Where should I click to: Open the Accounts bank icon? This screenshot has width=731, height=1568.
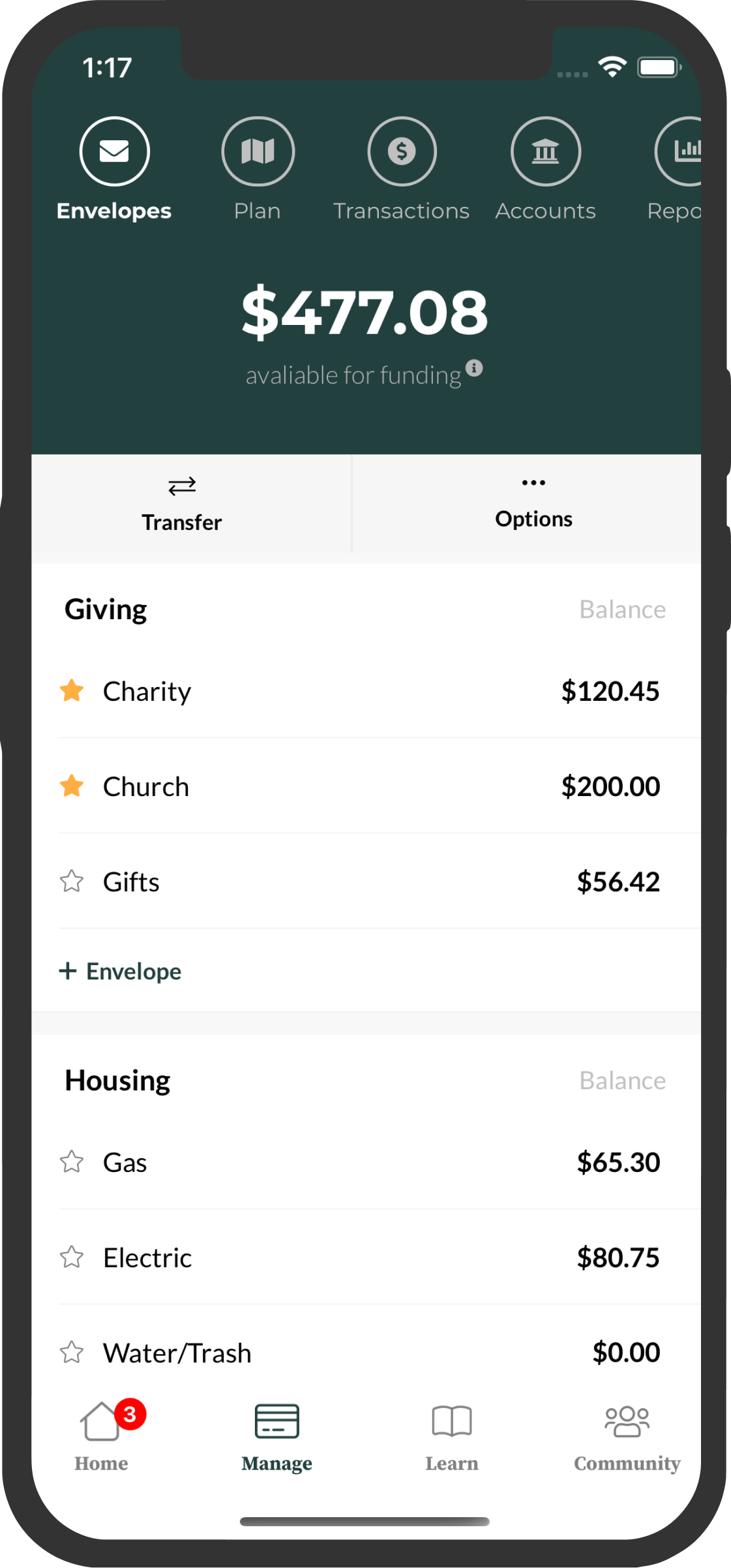pyautogui.click(x=545, y=151)
